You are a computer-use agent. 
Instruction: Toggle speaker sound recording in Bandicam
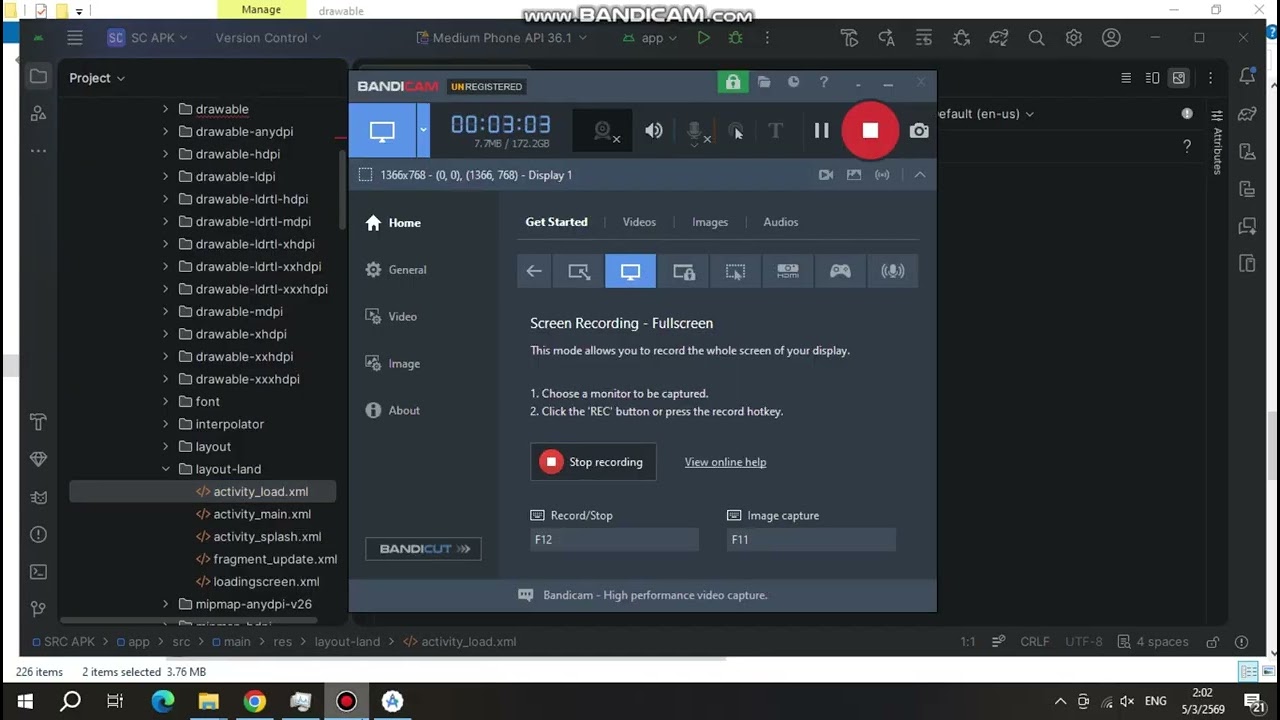pyautogui.click(x=654, y=130)
